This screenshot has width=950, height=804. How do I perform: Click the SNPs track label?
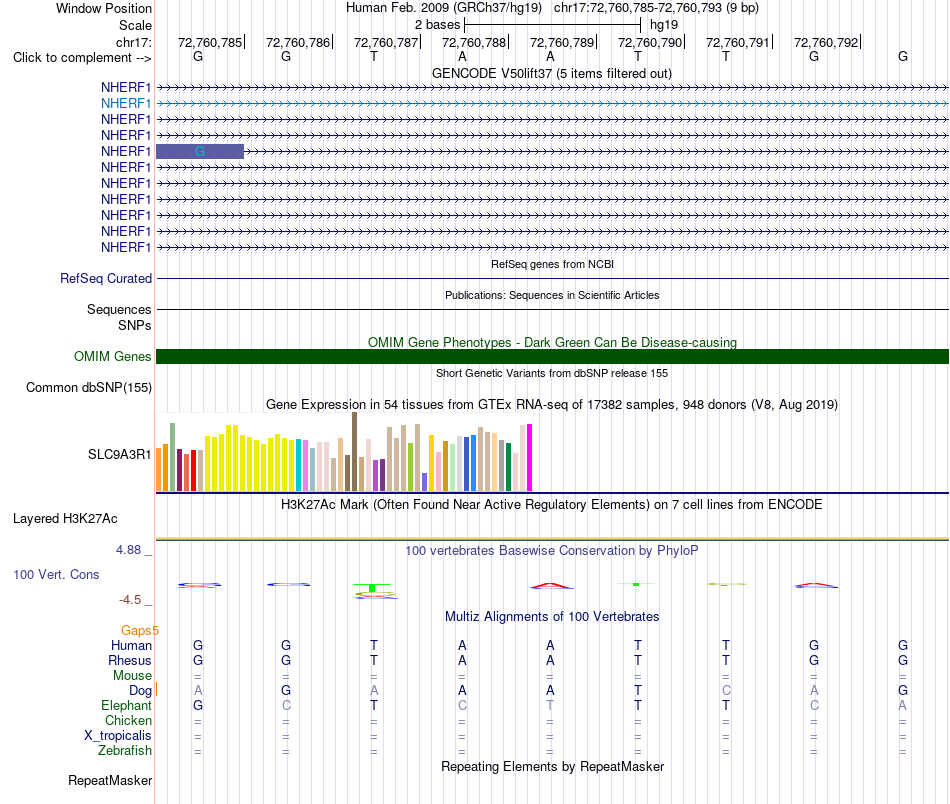(135, 325)
